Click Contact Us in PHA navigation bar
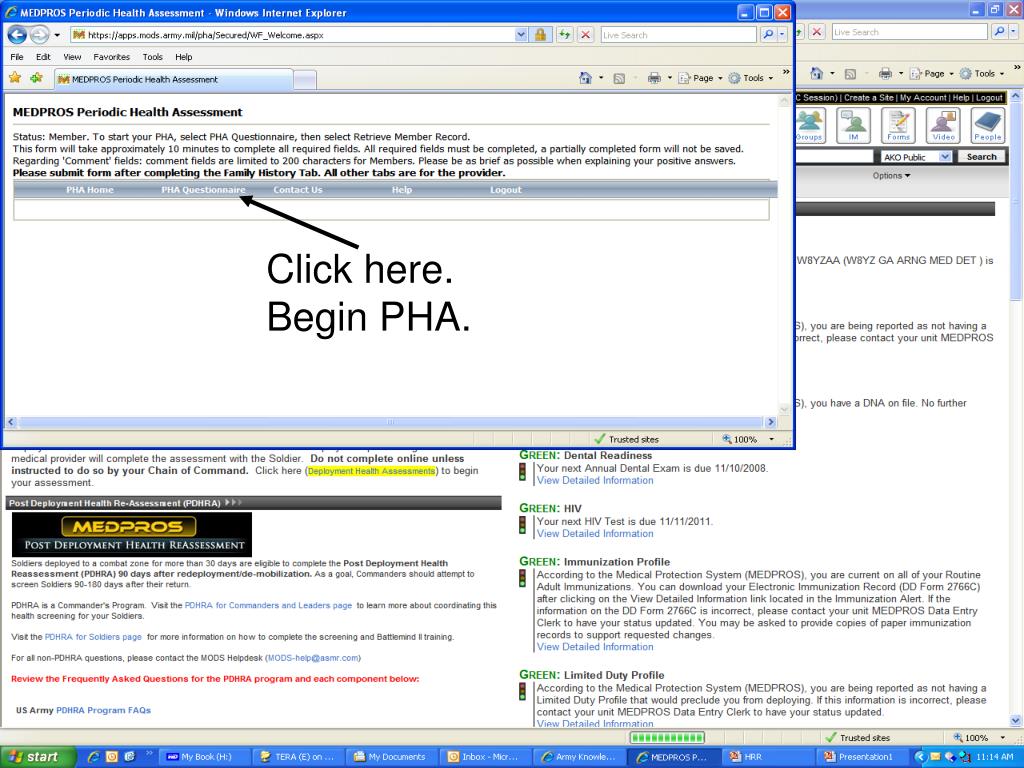Image resolution: width=1024 pixels, height=768 pixels. [x=298, y=190]
